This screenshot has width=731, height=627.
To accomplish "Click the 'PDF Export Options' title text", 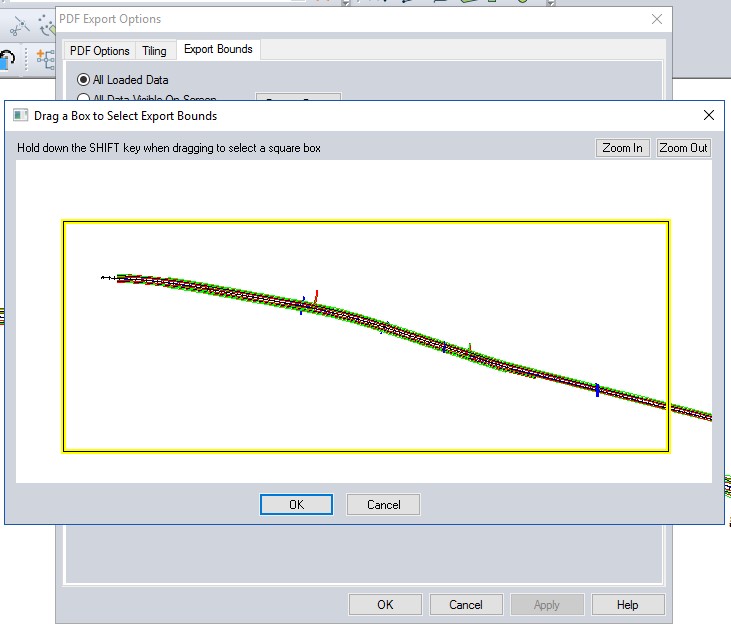I will click(x=110, y=19).
